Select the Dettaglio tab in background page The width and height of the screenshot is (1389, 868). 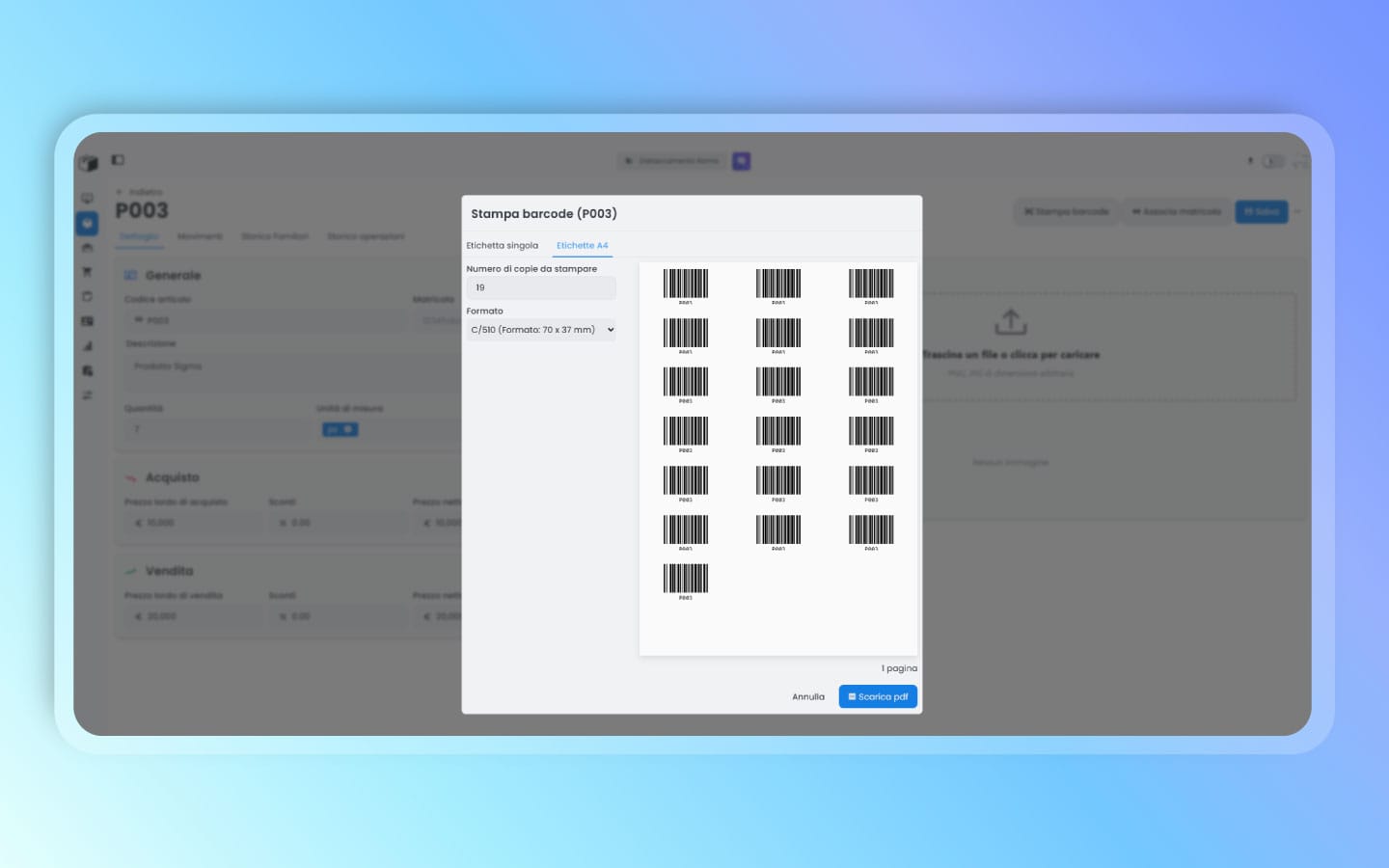point(139,236)
